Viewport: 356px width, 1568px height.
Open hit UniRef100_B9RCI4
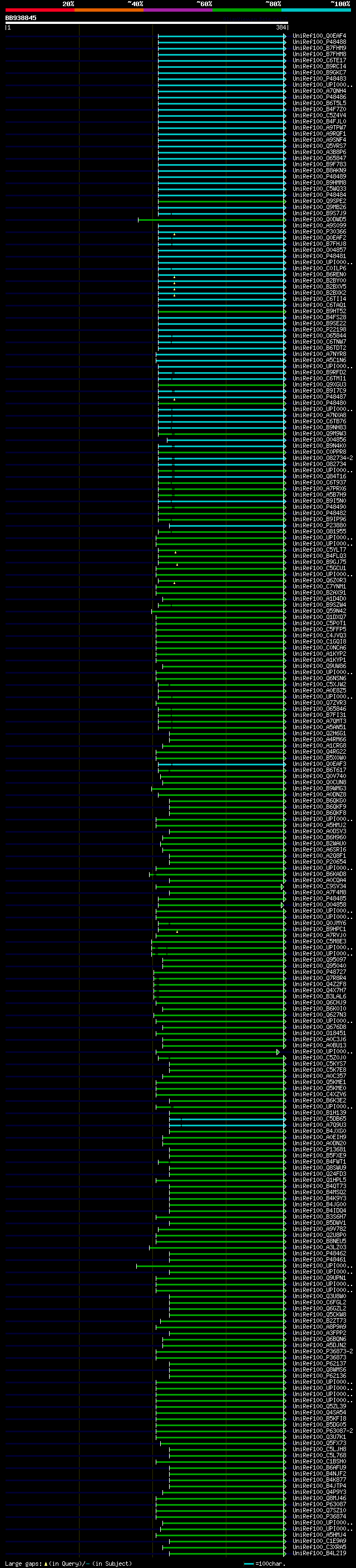tap(319, 66)
